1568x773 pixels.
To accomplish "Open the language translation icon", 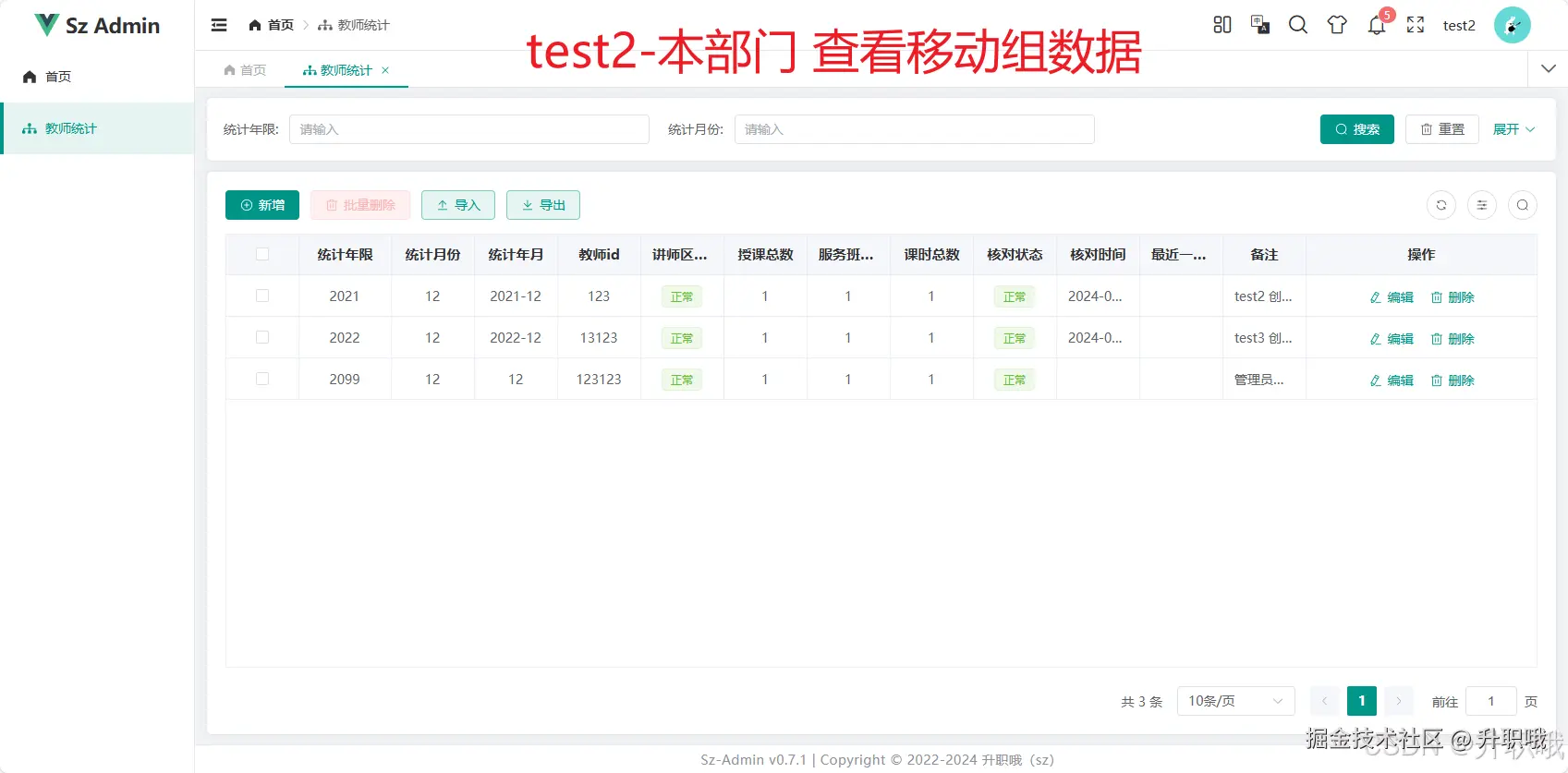I will 1259,25.
